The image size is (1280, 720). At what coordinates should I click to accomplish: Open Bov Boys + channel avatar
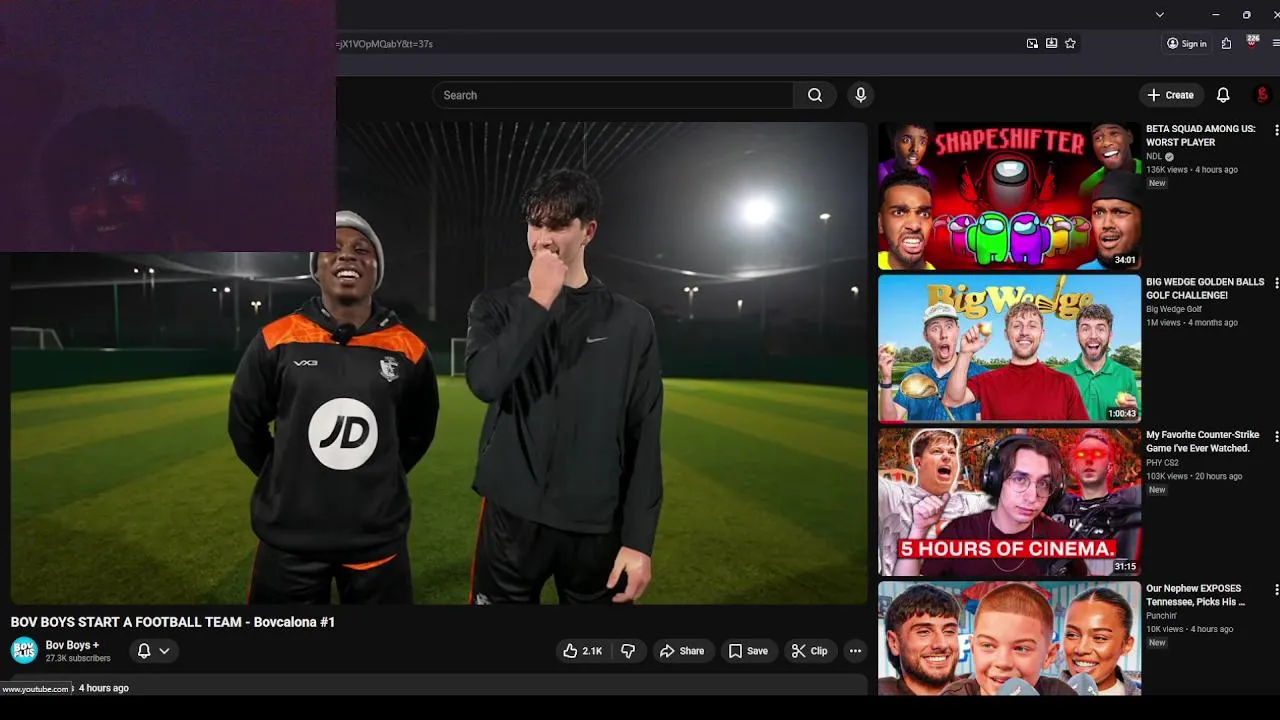click(x=24, y=651)
